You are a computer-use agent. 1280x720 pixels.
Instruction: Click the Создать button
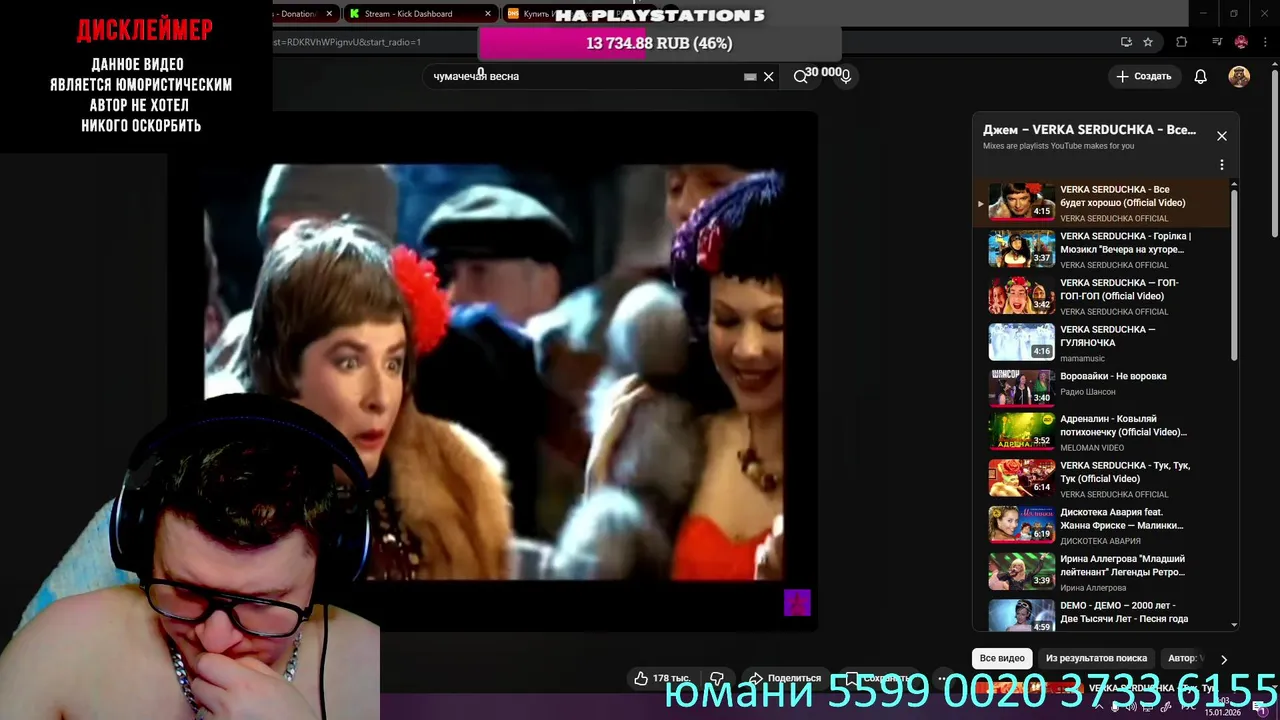click(x=1144, y=76)
